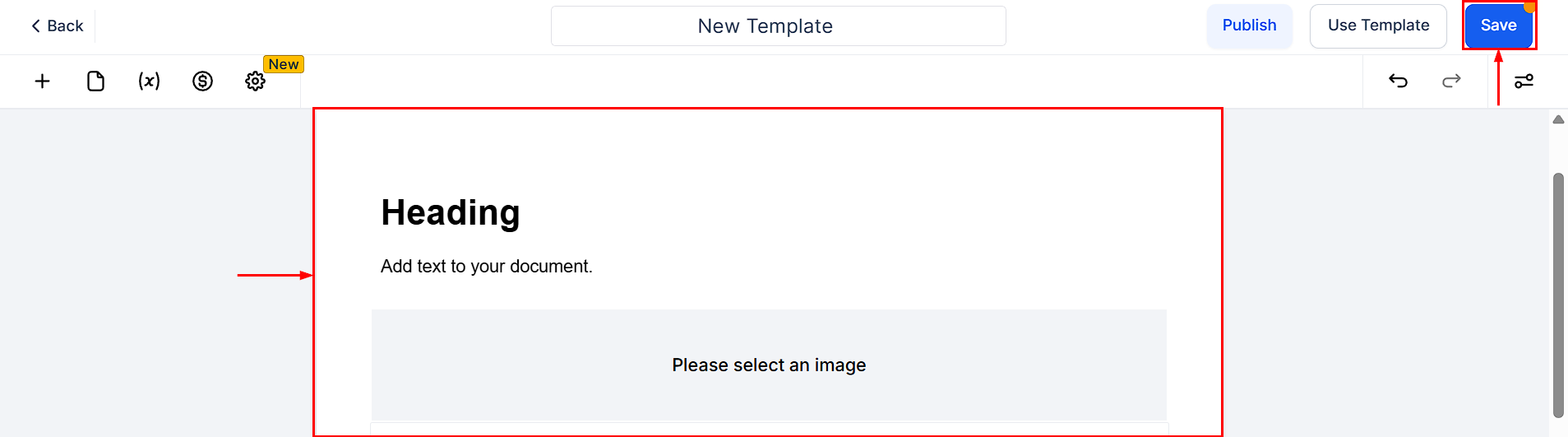Save the template
The image size is (1568, 437).
[1498, 26]
